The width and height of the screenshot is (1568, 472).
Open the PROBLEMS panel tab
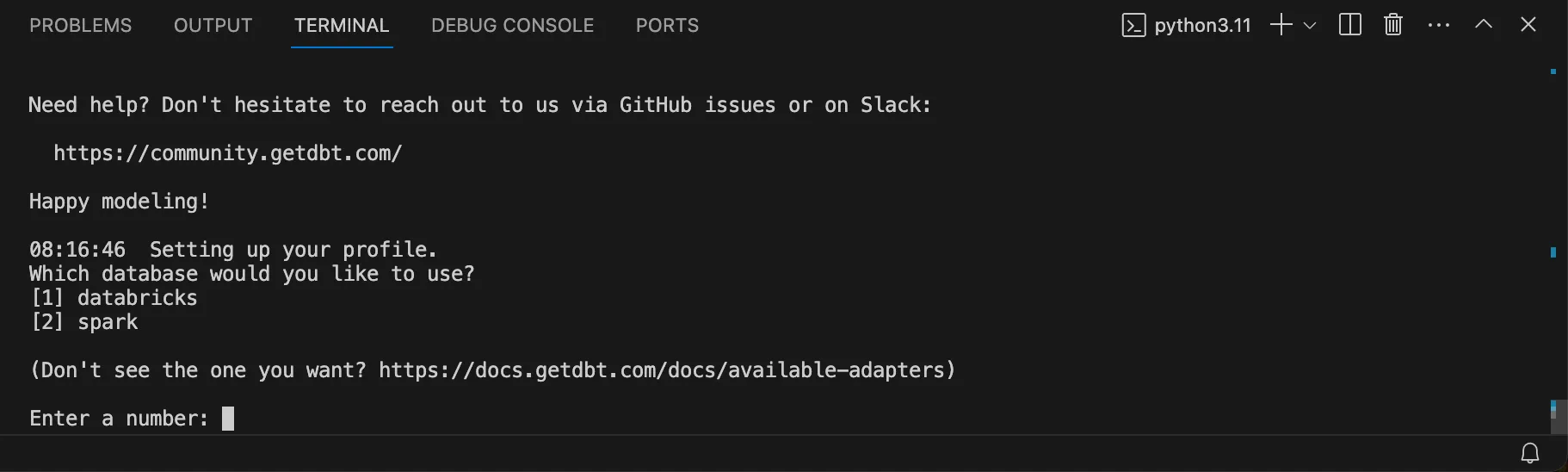tap(81, 26)
